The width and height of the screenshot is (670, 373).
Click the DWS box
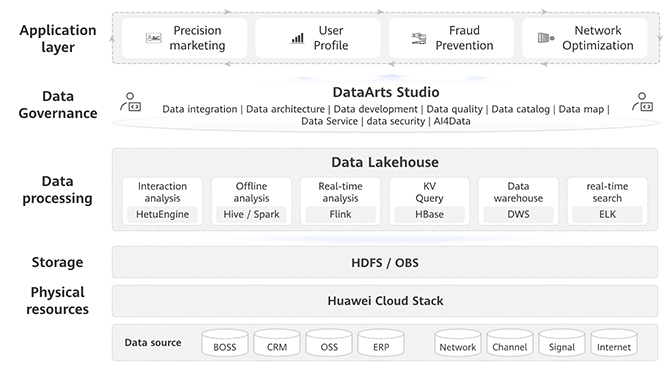tap(518, 214)
